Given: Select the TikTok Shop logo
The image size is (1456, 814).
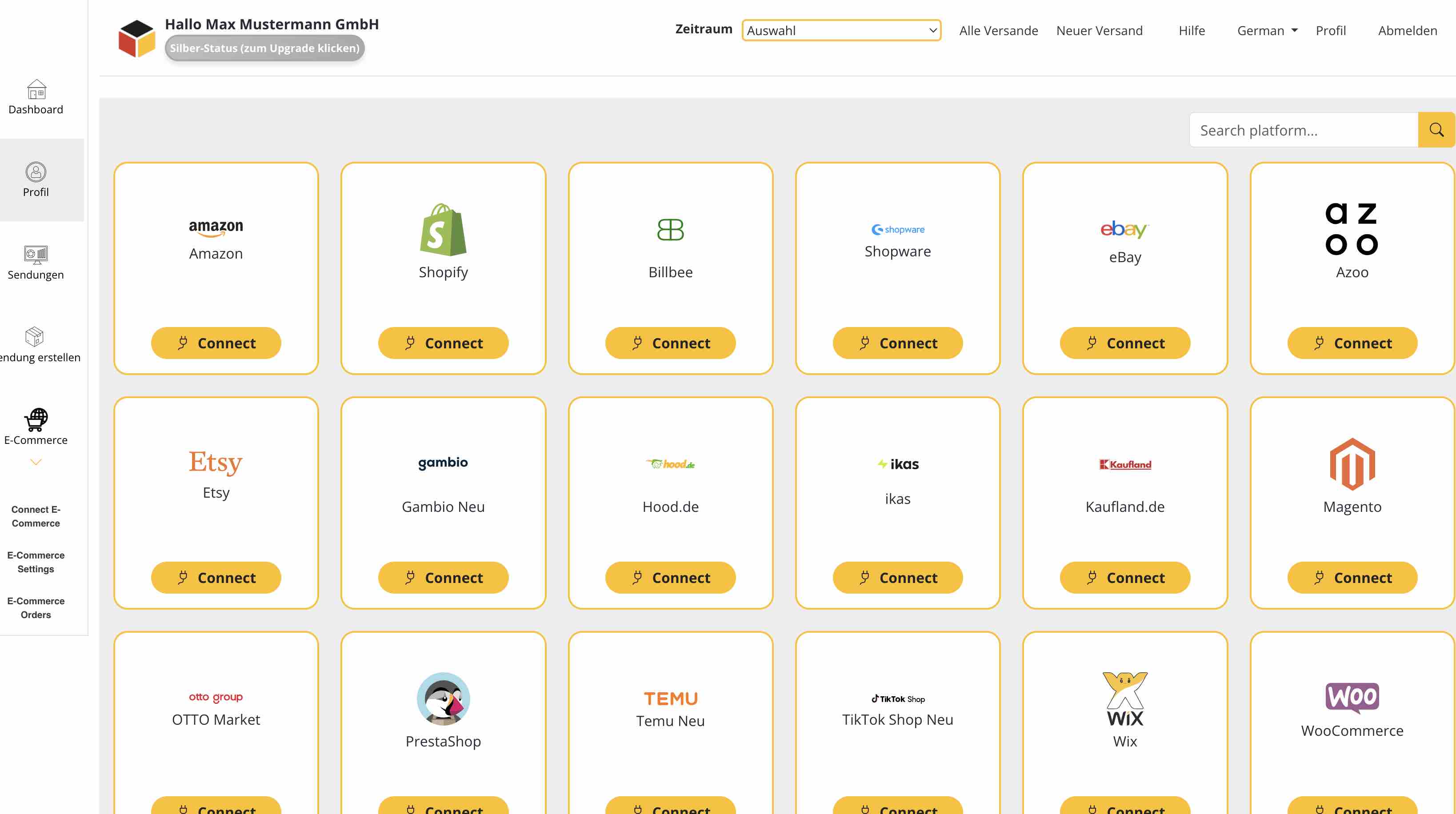Looking at the screenshot, I should click(x=898, y=699).
